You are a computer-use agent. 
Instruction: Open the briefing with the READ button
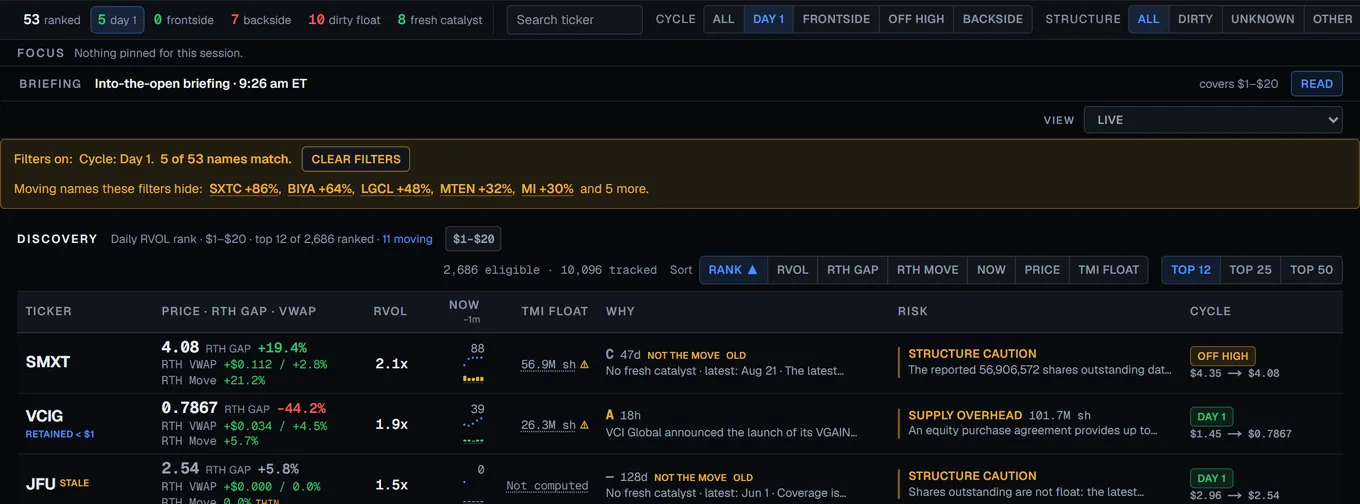click(x=1317, y=84)
